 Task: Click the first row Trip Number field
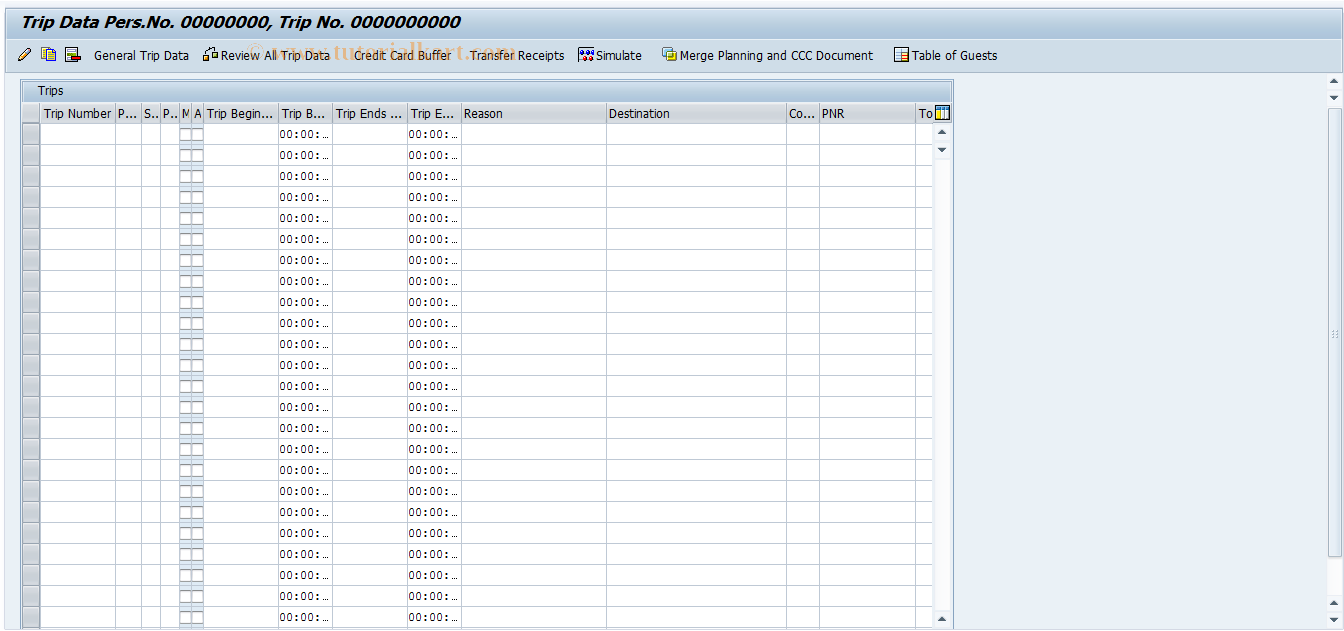coord(78,134)
